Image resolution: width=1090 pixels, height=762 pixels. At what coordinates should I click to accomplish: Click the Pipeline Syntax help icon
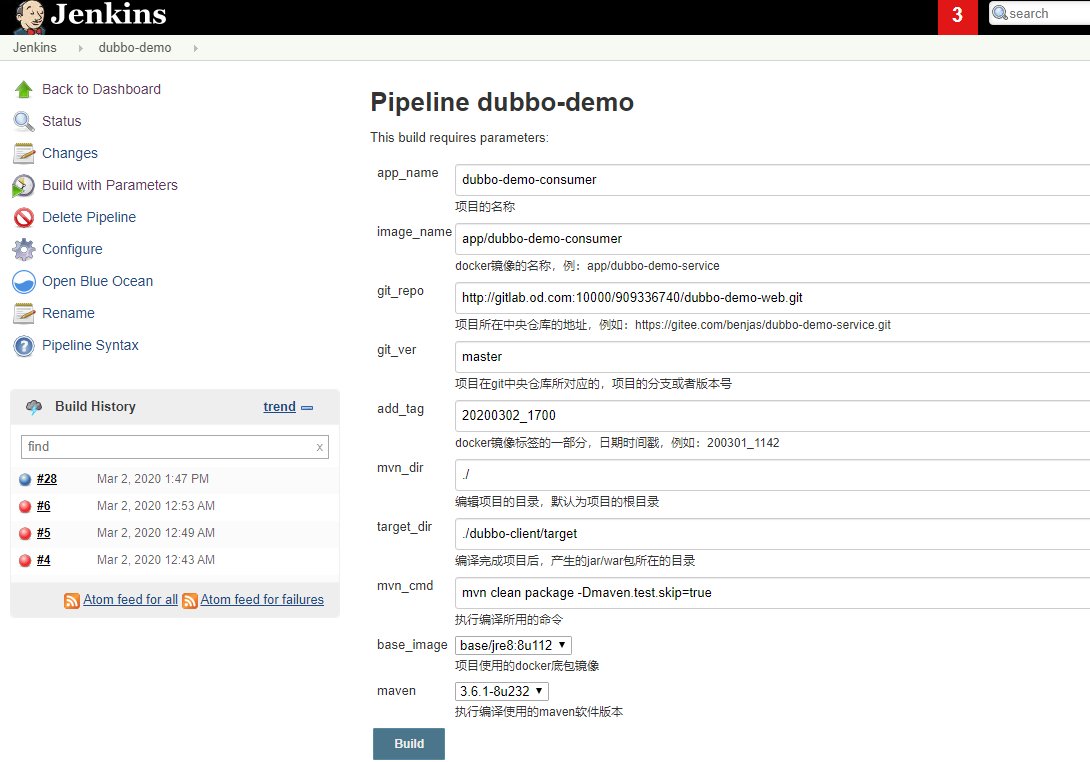[24, 346]
